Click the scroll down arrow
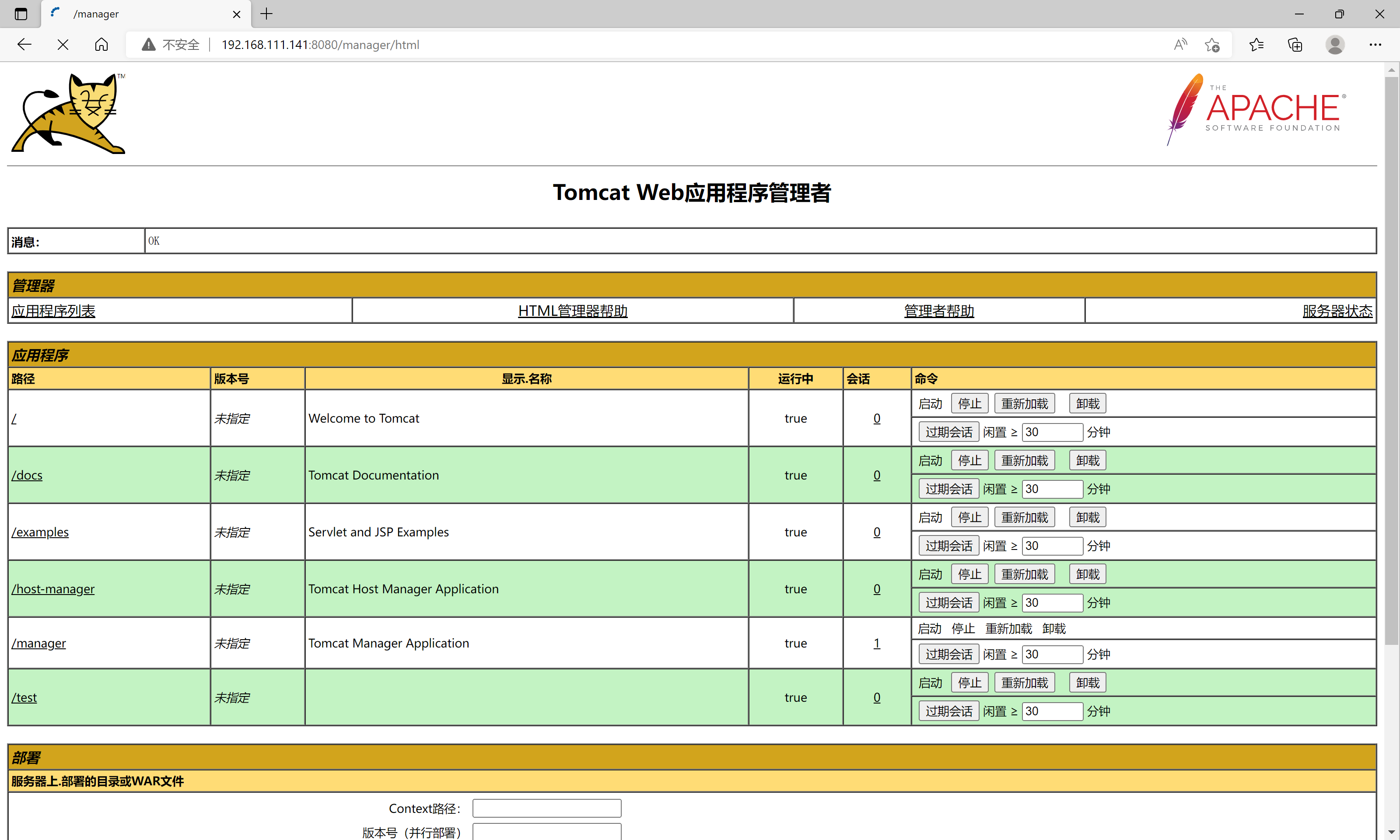Viewport: 1400px width, 840px height. (x=1392, y=832)
